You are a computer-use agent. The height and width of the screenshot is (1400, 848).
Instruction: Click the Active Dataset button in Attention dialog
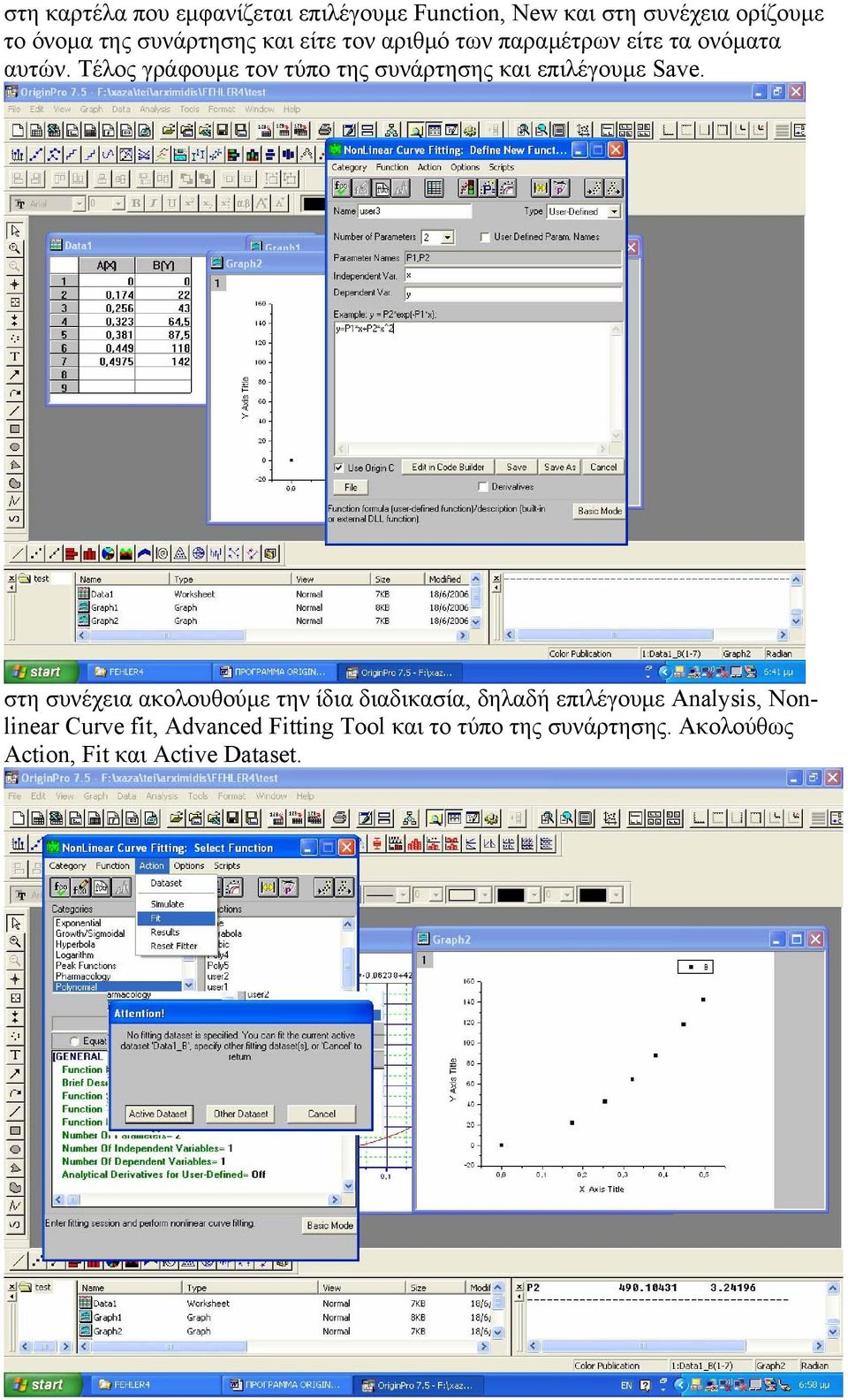[x=157, y=1114]
